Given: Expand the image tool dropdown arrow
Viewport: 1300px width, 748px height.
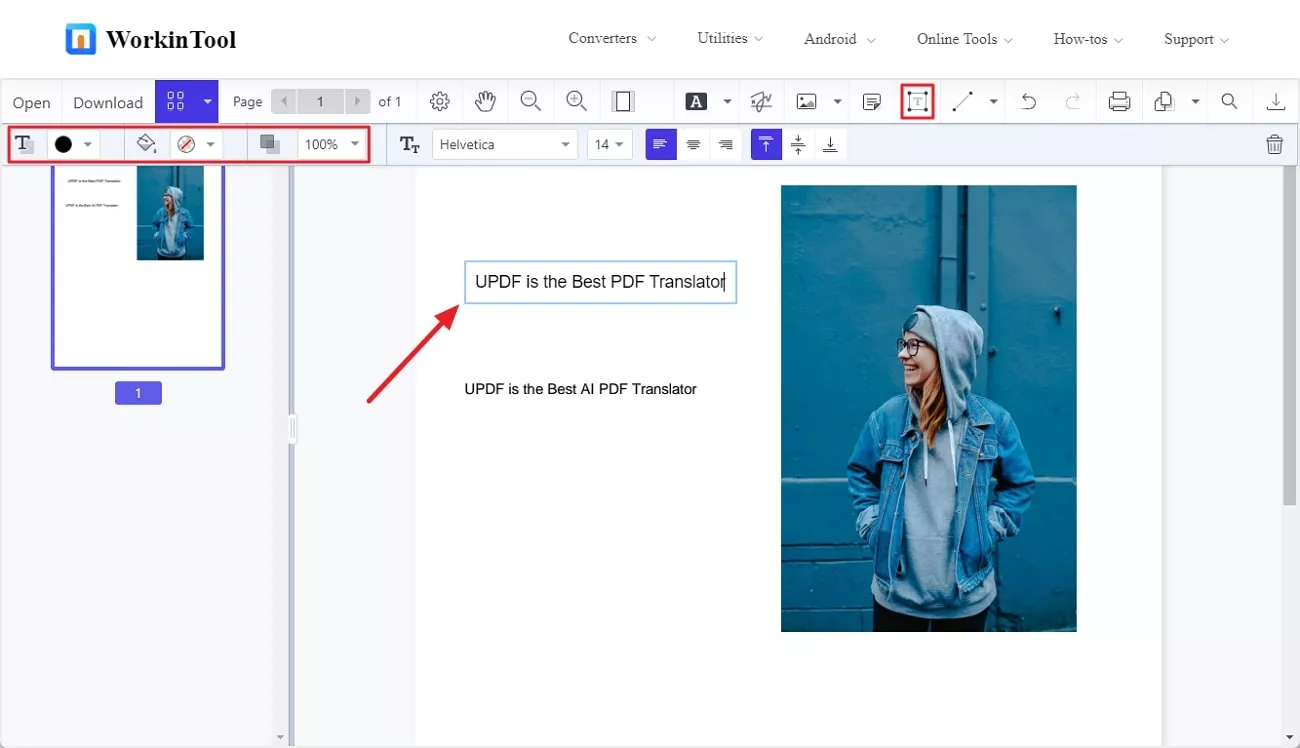Looking at the screenshot, I should point(837,102).
